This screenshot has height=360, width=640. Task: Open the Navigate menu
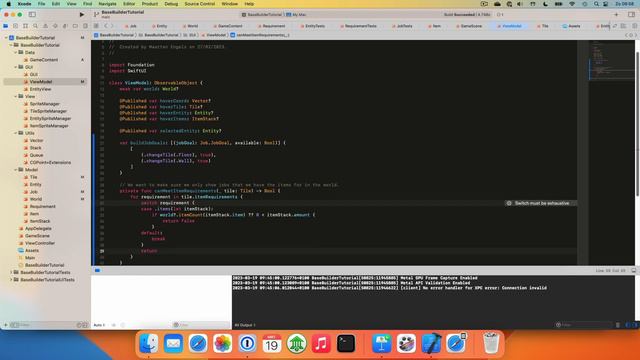coord(107,4)
